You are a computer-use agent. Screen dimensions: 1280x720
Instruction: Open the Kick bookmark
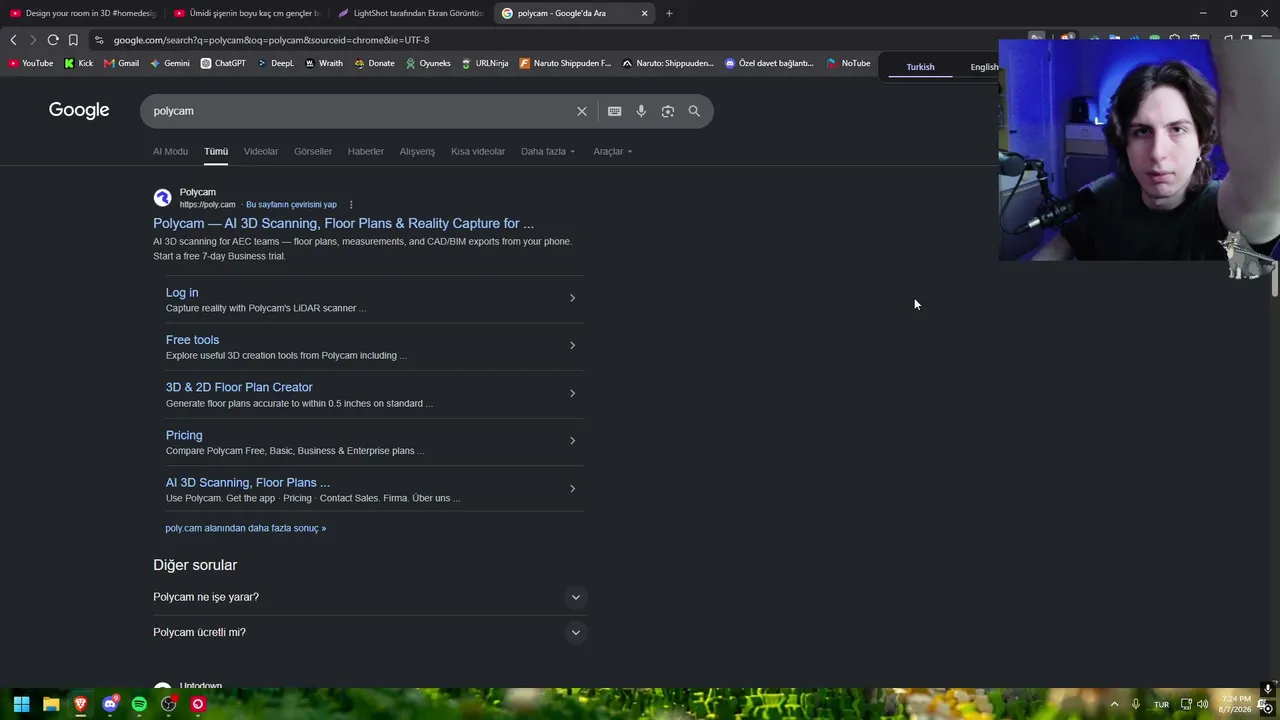[78, 63]
